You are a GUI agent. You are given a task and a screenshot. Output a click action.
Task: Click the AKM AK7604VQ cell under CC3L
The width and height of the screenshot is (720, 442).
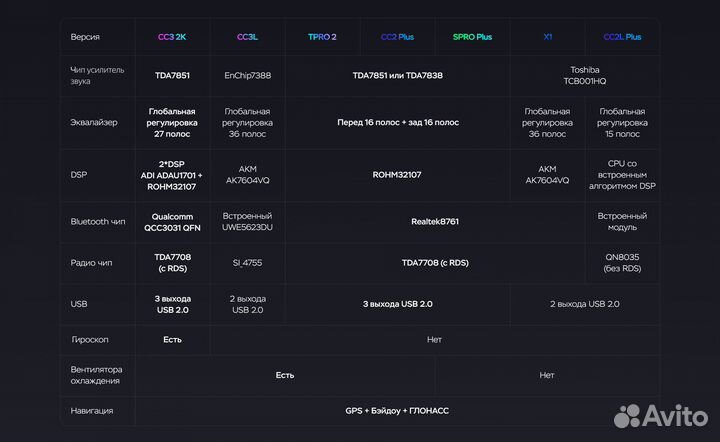[x=248, y=175]
